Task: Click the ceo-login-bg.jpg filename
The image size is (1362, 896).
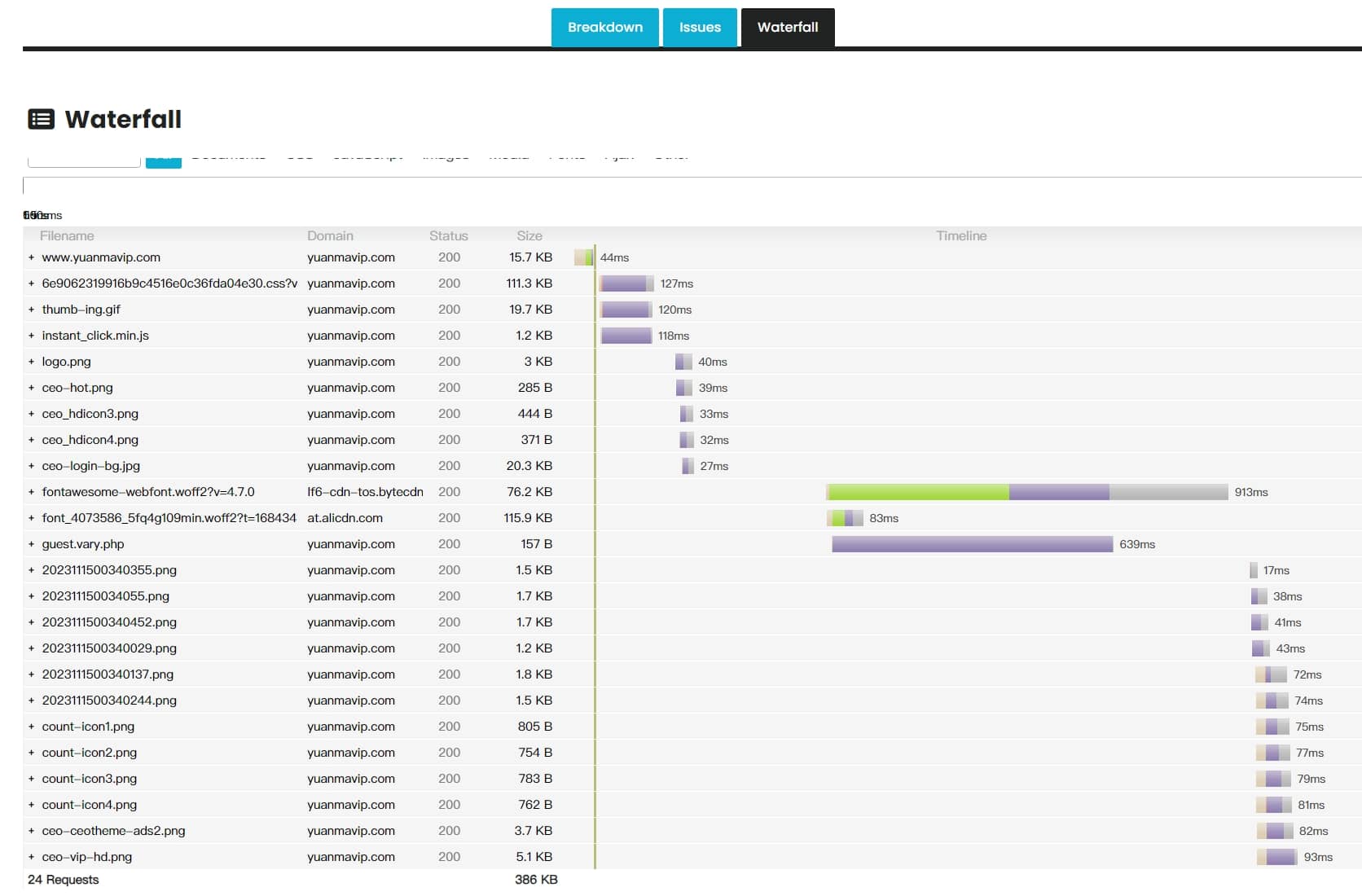Action: [x=91, y=466]
